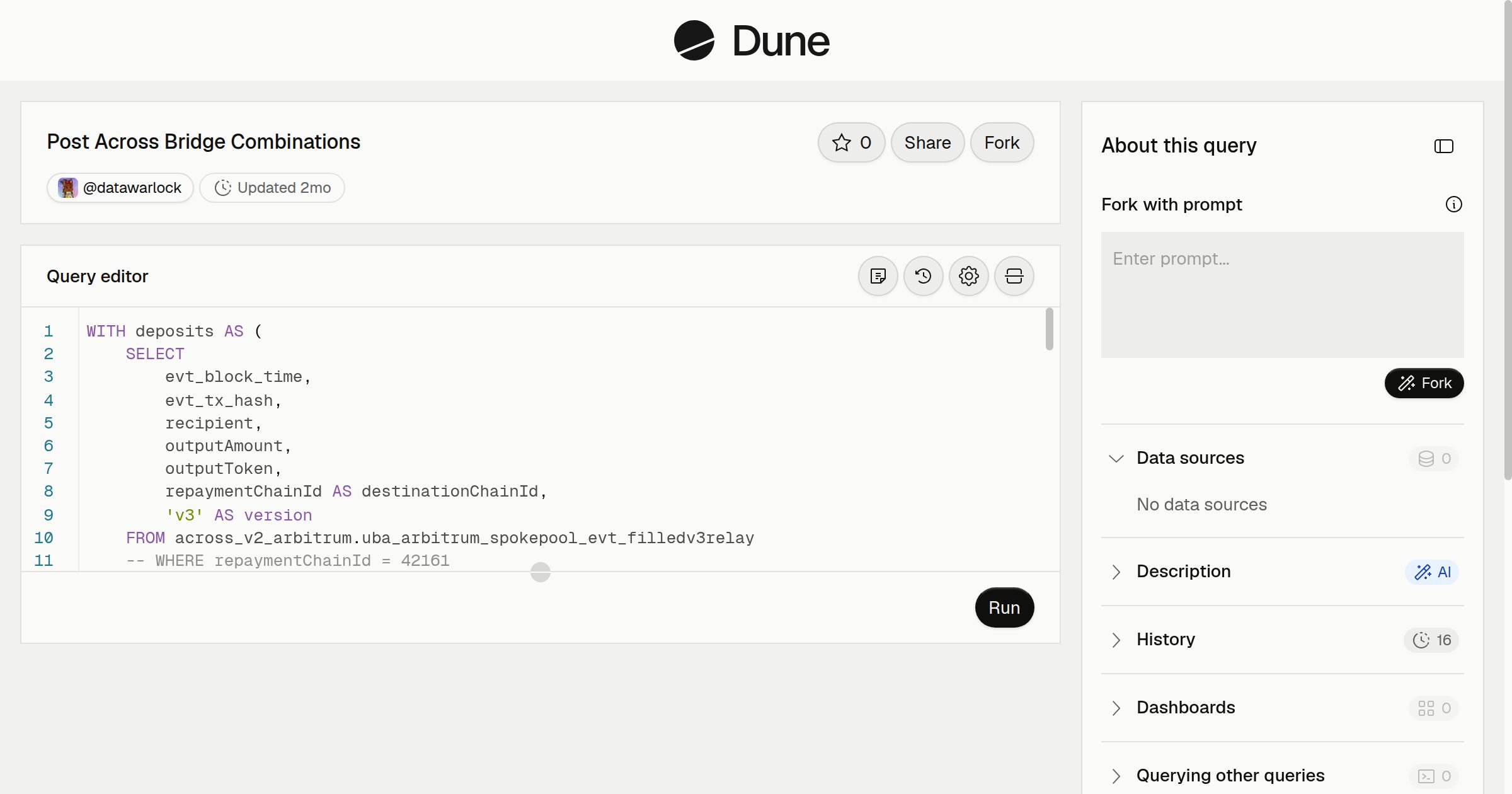Click the History count badge showing 16
The height and width of the screenshot is (794, 1512).
[1431, 640]
